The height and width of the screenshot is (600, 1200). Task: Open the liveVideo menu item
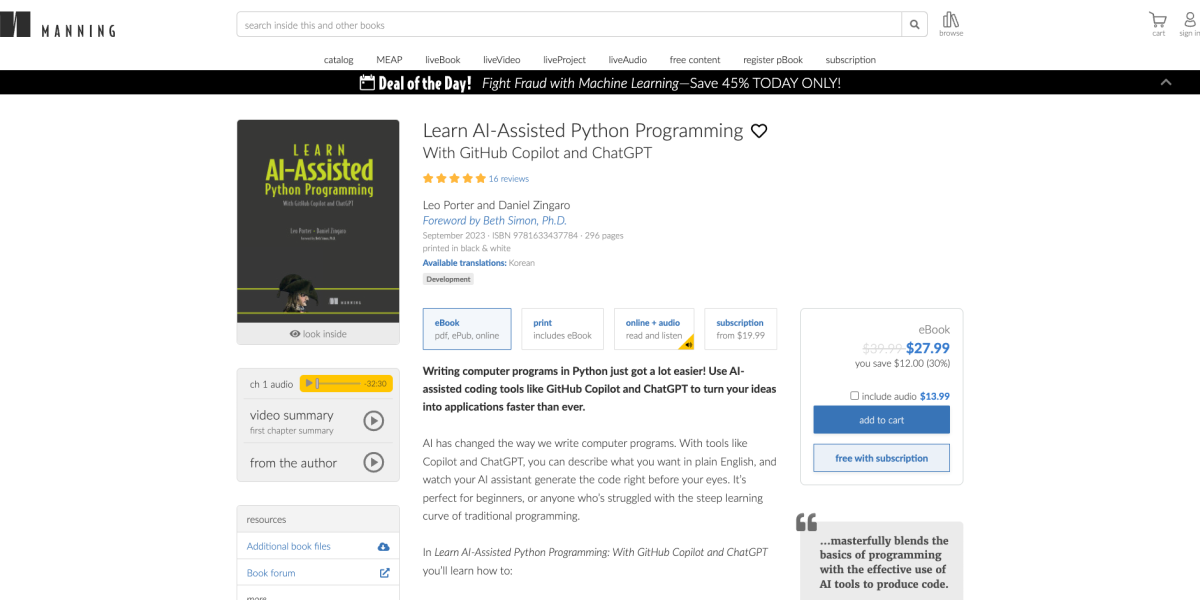[502, 60]
